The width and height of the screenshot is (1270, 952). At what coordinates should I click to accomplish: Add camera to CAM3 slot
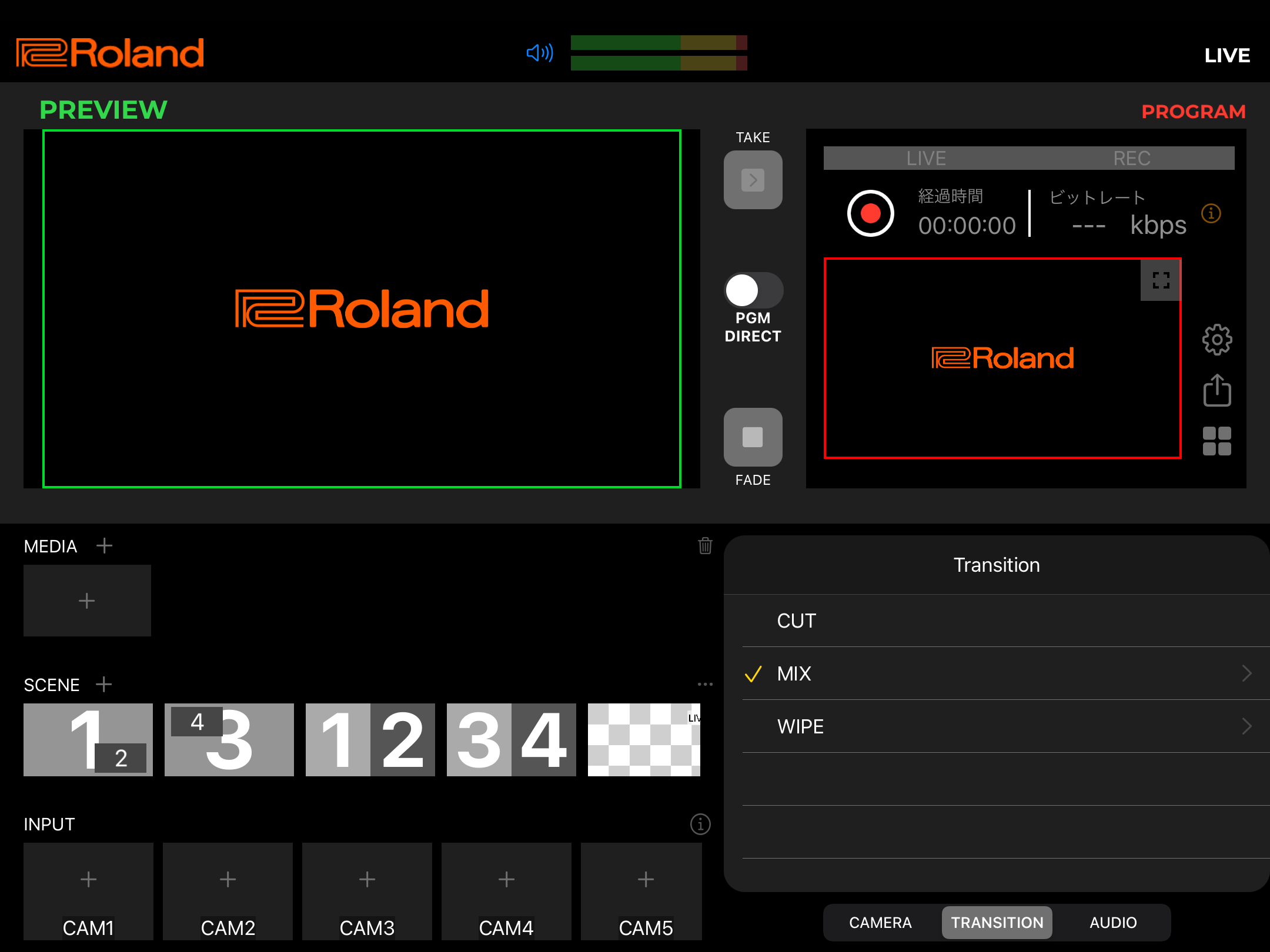click(367, 891)
